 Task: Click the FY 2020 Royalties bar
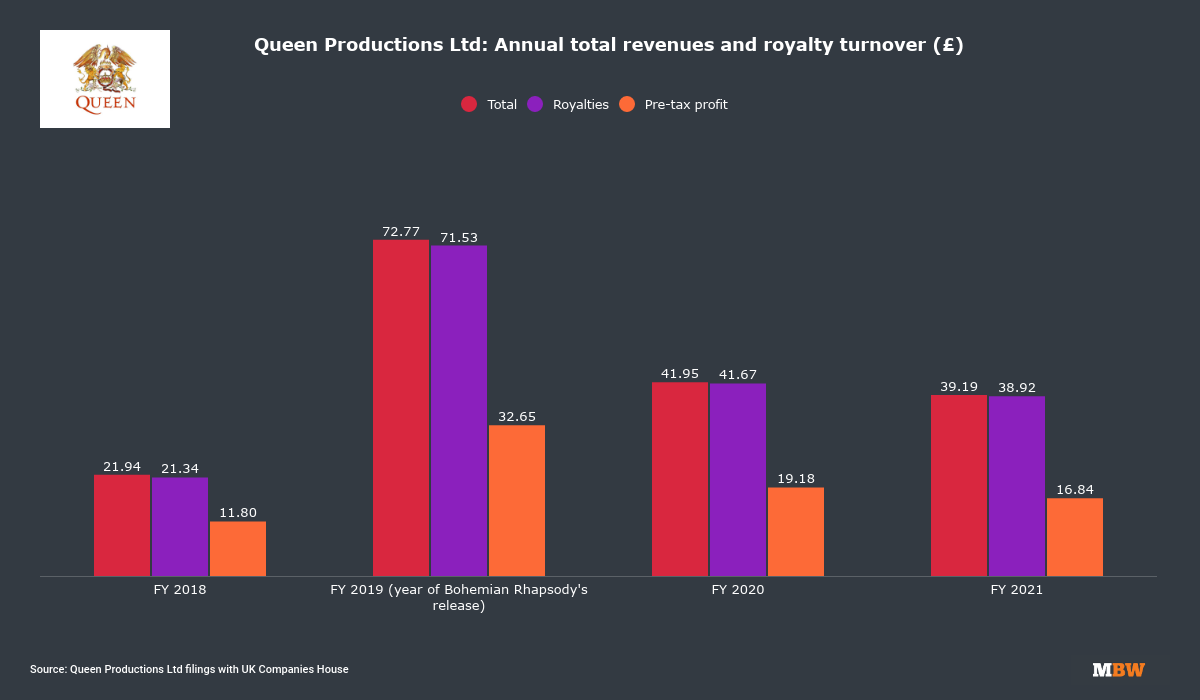pos(738,480)
